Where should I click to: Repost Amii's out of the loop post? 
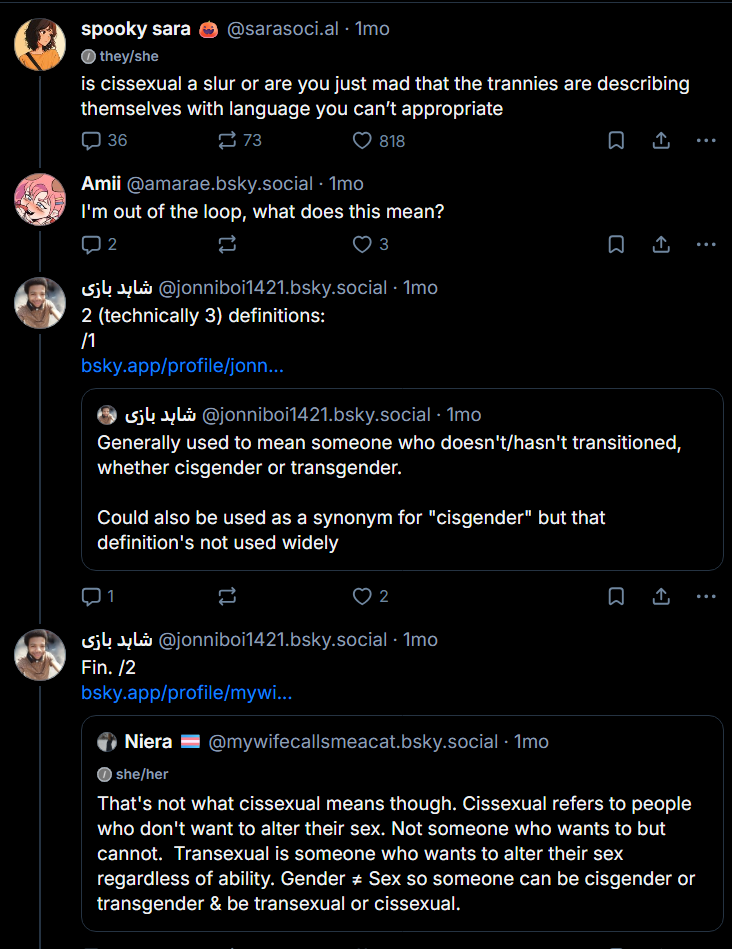pos(227,244)
